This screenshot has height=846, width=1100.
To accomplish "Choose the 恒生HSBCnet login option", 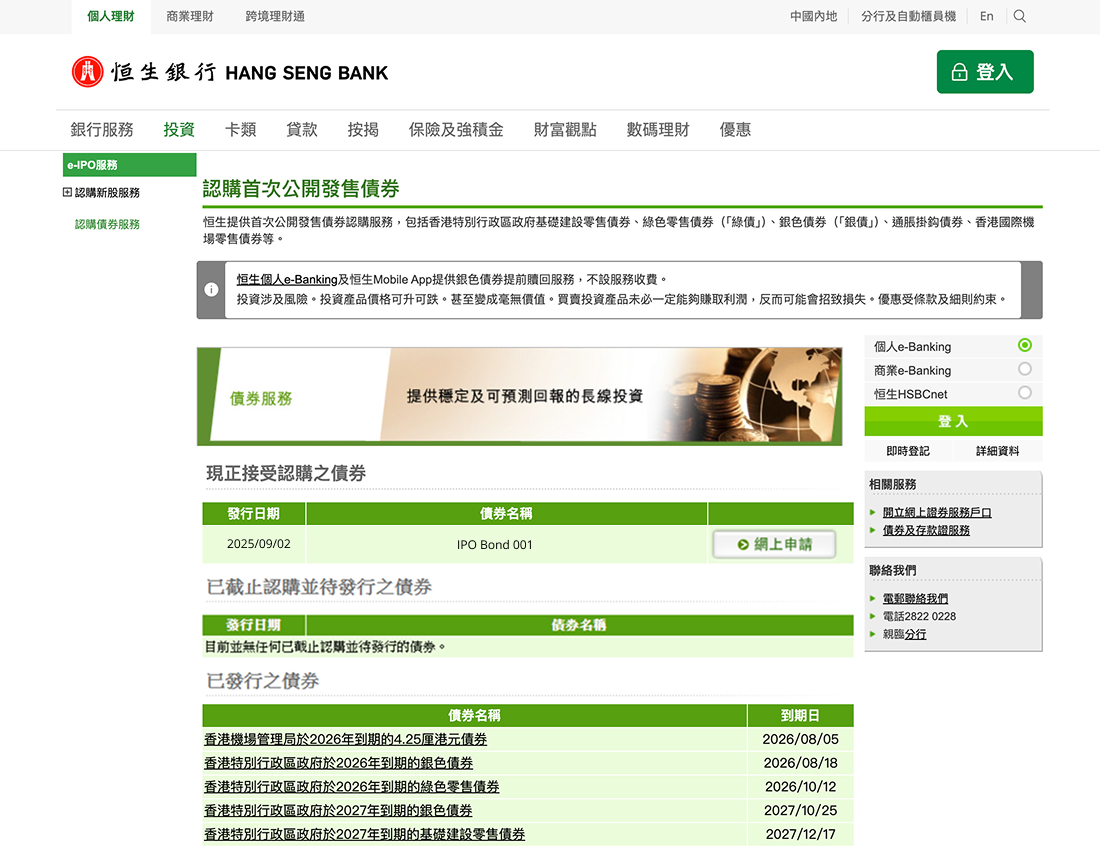I will 1024,392.
